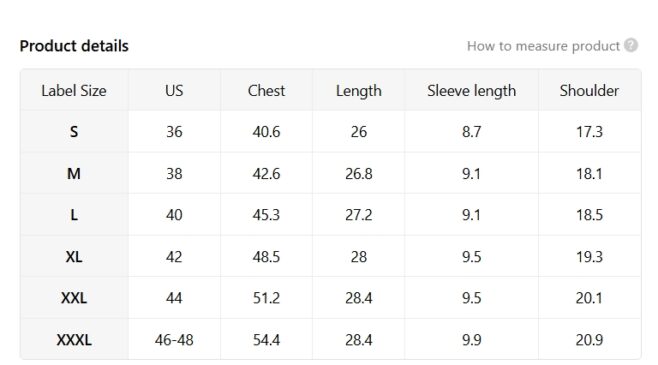This screenshot has height=365, width=658.
Task: Select the 40.6 chest value
Action: click(x=266, y=132)
